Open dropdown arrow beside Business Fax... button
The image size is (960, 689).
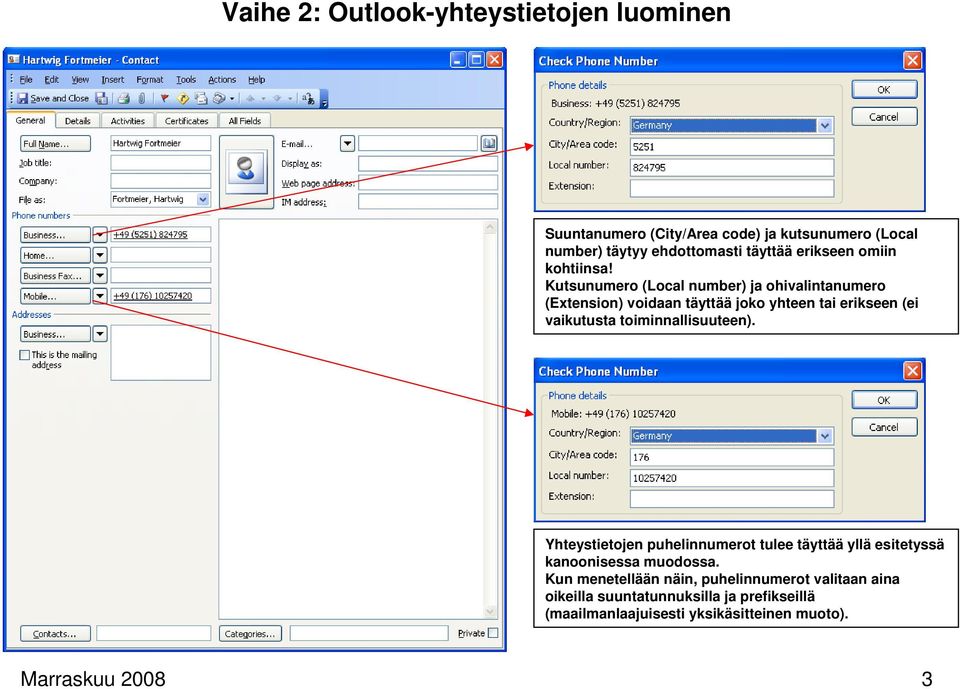100,276
